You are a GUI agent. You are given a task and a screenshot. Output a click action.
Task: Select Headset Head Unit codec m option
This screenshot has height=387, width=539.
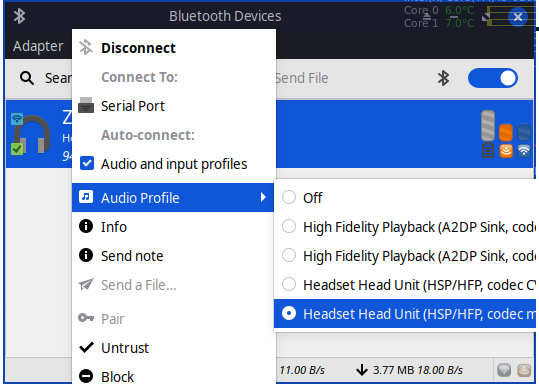click(x=405, y=313)
